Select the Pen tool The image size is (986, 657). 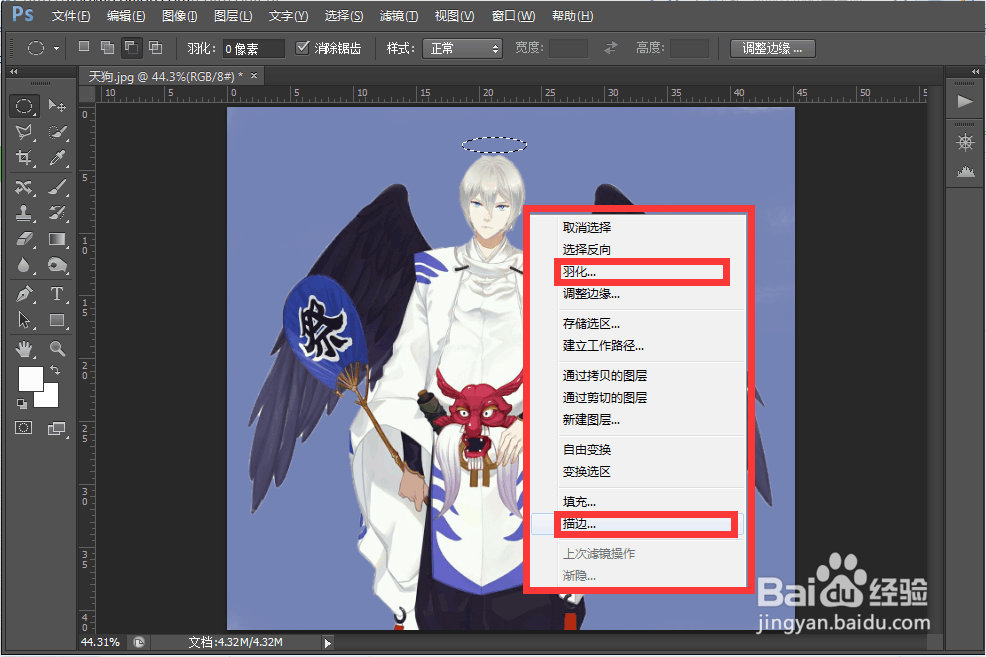coord(24,294)
